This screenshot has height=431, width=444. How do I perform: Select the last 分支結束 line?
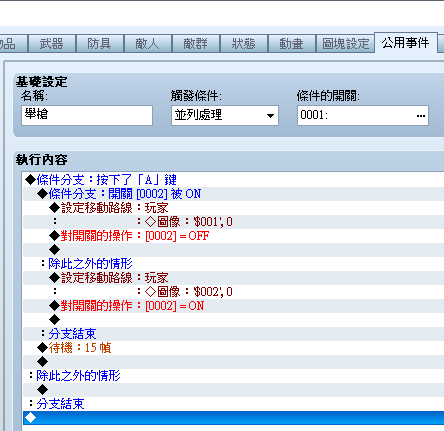[x=233, y=404]
